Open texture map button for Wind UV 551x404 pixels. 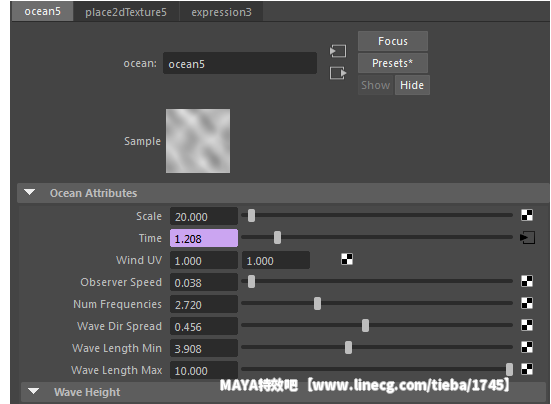347,259
